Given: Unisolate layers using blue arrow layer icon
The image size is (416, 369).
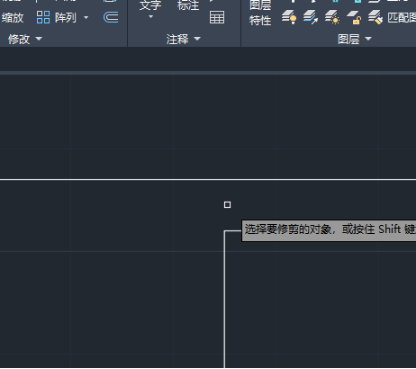Looking at the screenshot, I should [x=310, y=17].
